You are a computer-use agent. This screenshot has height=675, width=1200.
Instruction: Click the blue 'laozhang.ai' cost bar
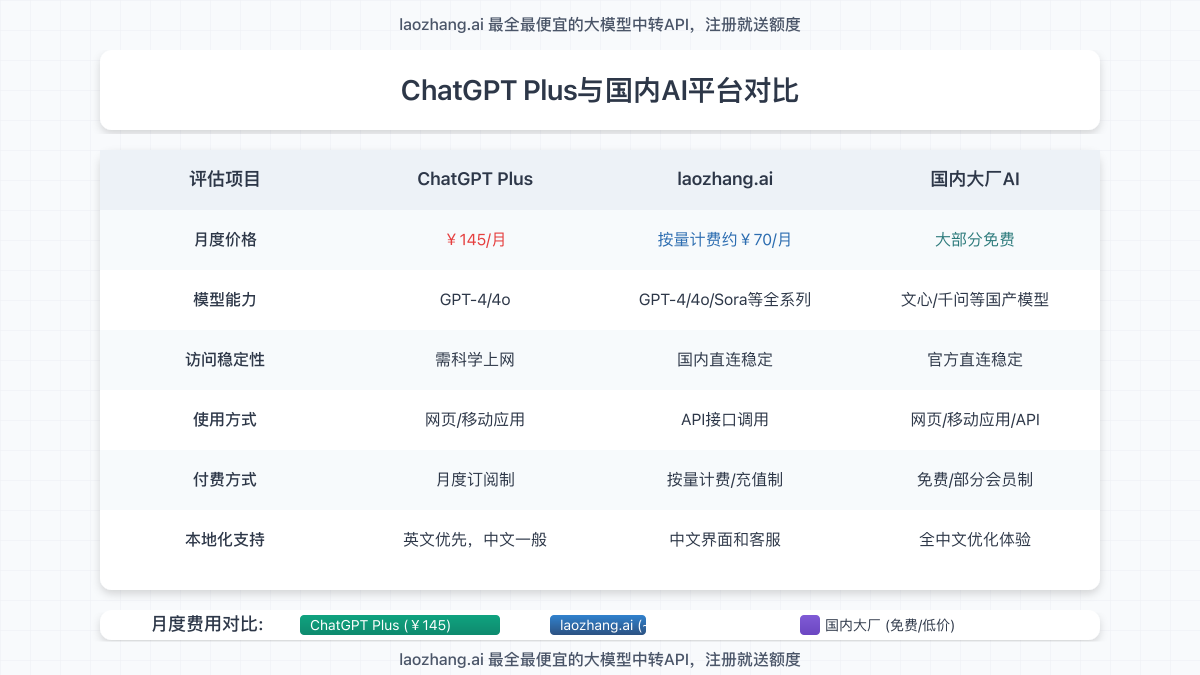598,625
